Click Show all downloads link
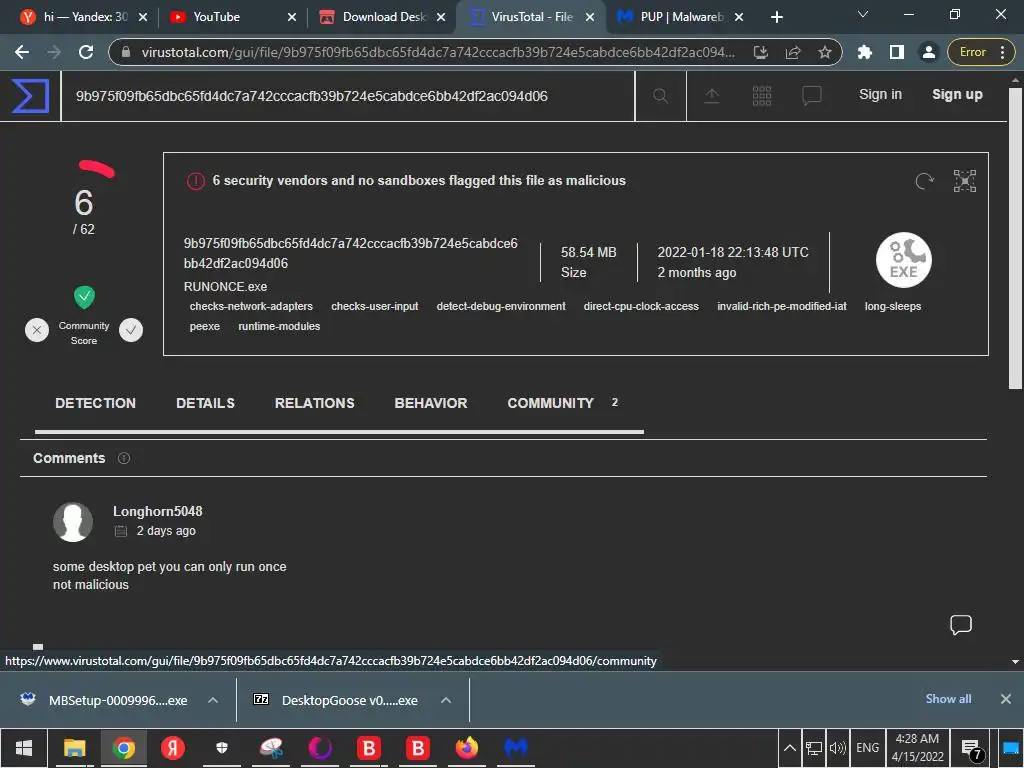Image resolution: width=1024 pixels, height=768 pixels. pos(948,699)
